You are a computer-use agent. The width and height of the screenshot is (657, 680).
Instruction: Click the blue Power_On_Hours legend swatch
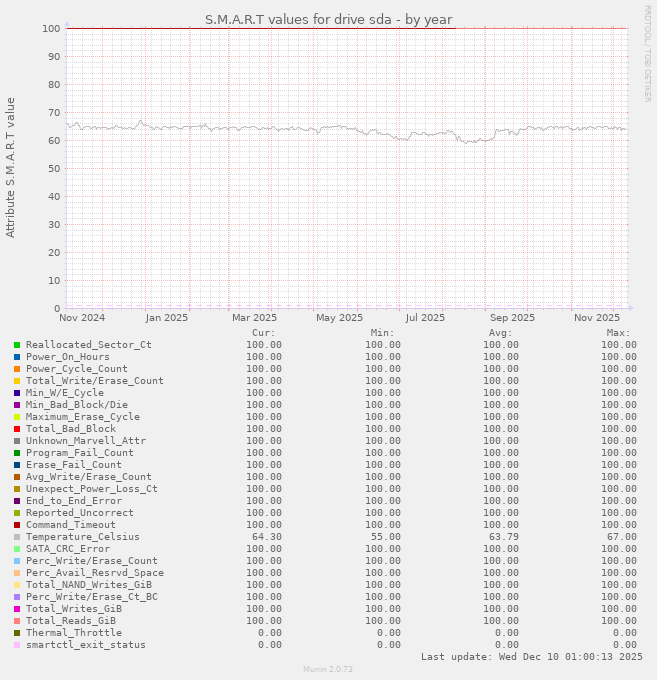pyautogui.click(x=17, y=357)
